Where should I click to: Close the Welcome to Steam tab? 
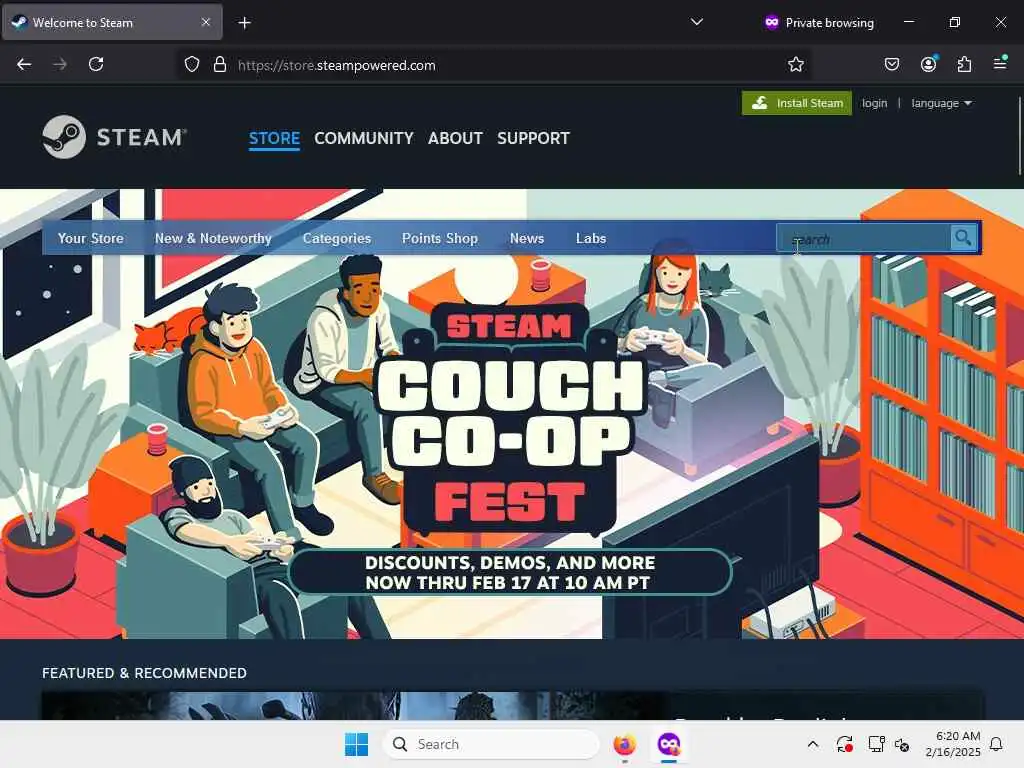click(x=206, y=22)
